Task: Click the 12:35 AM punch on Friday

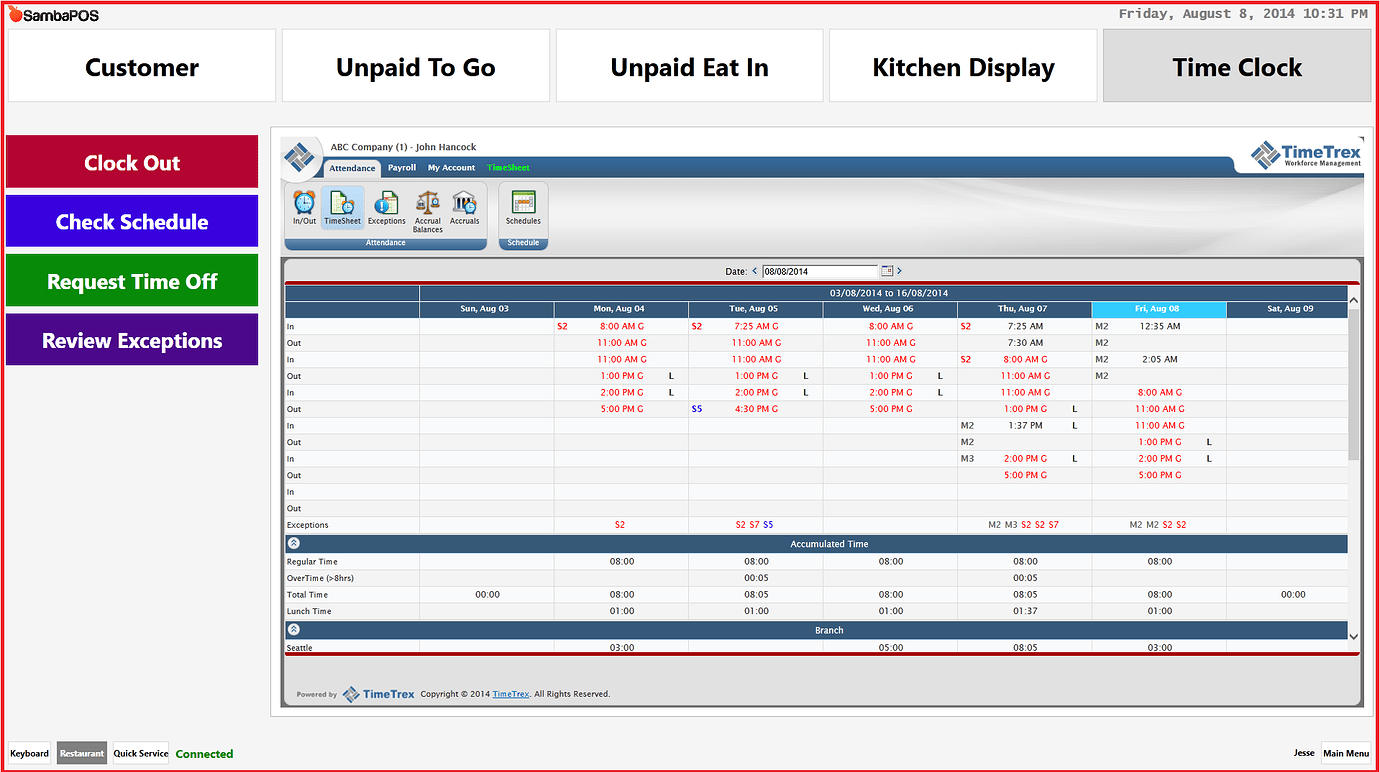Action: tap(1160, 326)
